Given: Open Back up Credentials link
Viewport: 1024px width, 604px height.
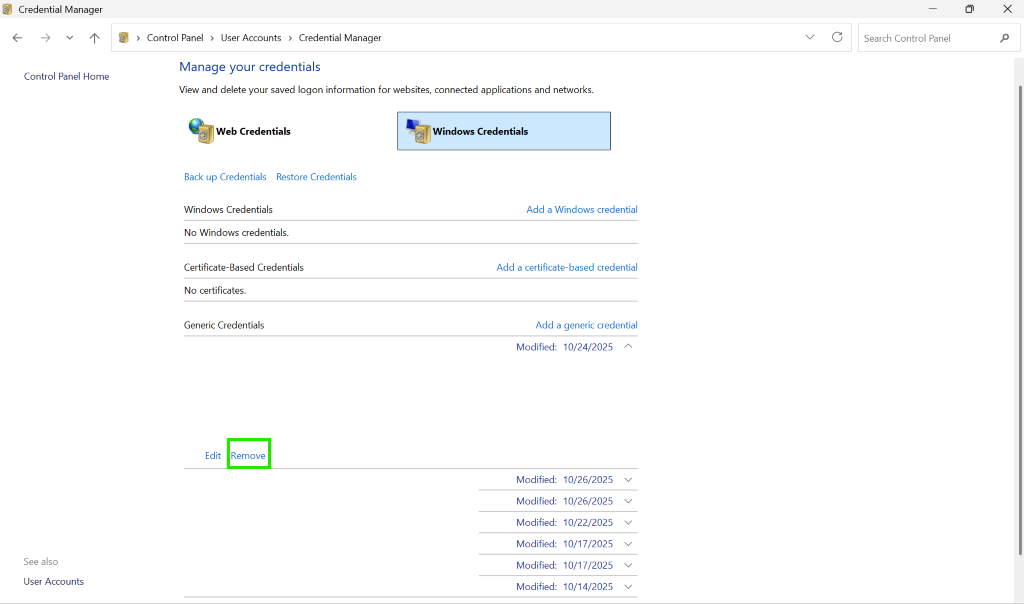Looking at the screenshot, I should click(x=225, y=177).
